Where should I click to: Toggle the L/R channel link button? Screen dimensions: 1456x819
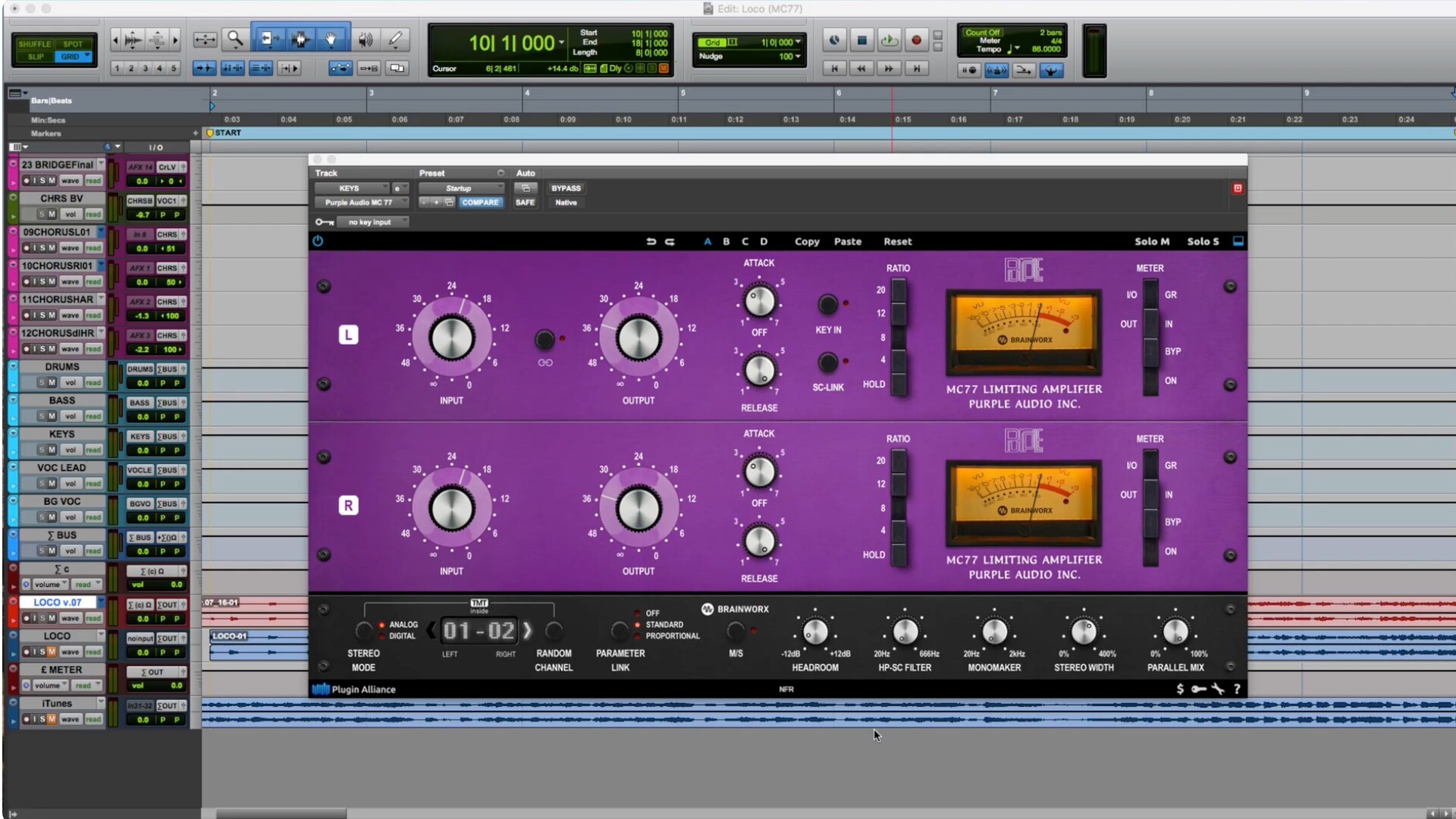[x=544, y=339]
